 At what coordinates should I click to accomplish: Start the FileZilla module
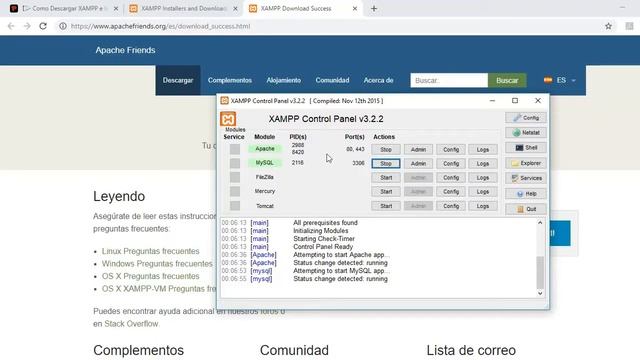pyautogui.click(x=386, y=178)
